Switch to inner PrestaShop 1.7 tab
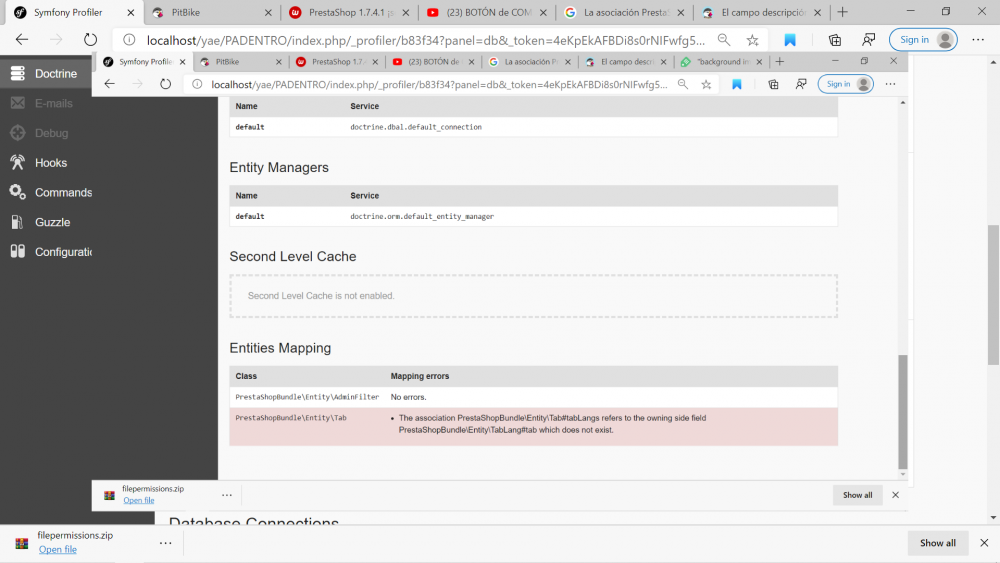Viewport: 1000px width, 563px height. 338,62
